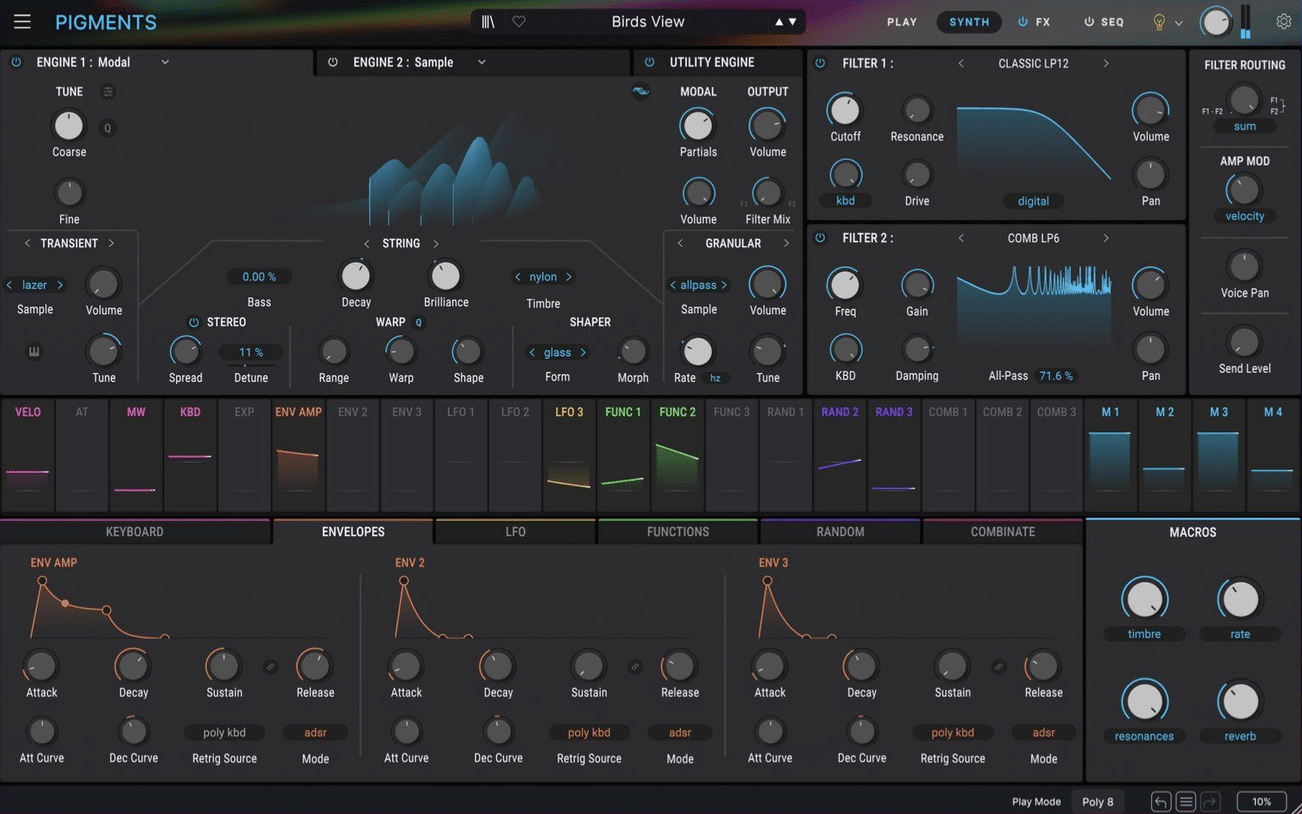Toggle the Engine 1 power button
Screen dimensions: 1302x814
pyautogui.click(x=16, y=62)
